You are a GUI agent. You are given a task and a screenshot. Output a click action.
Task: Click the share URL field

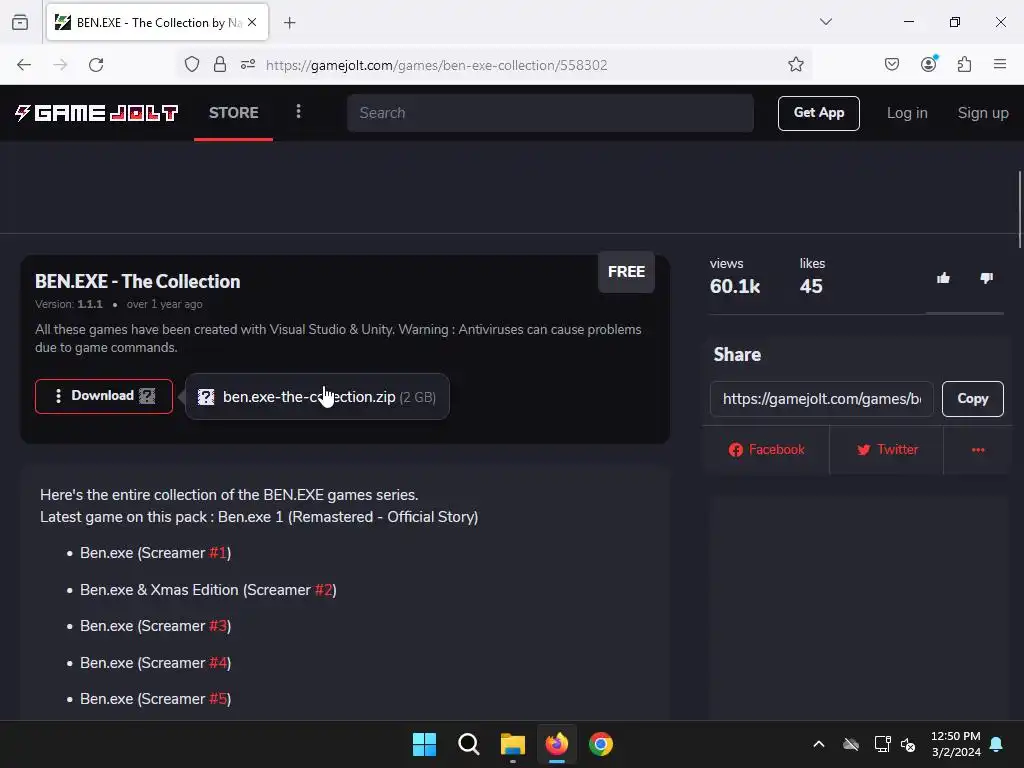821,398
